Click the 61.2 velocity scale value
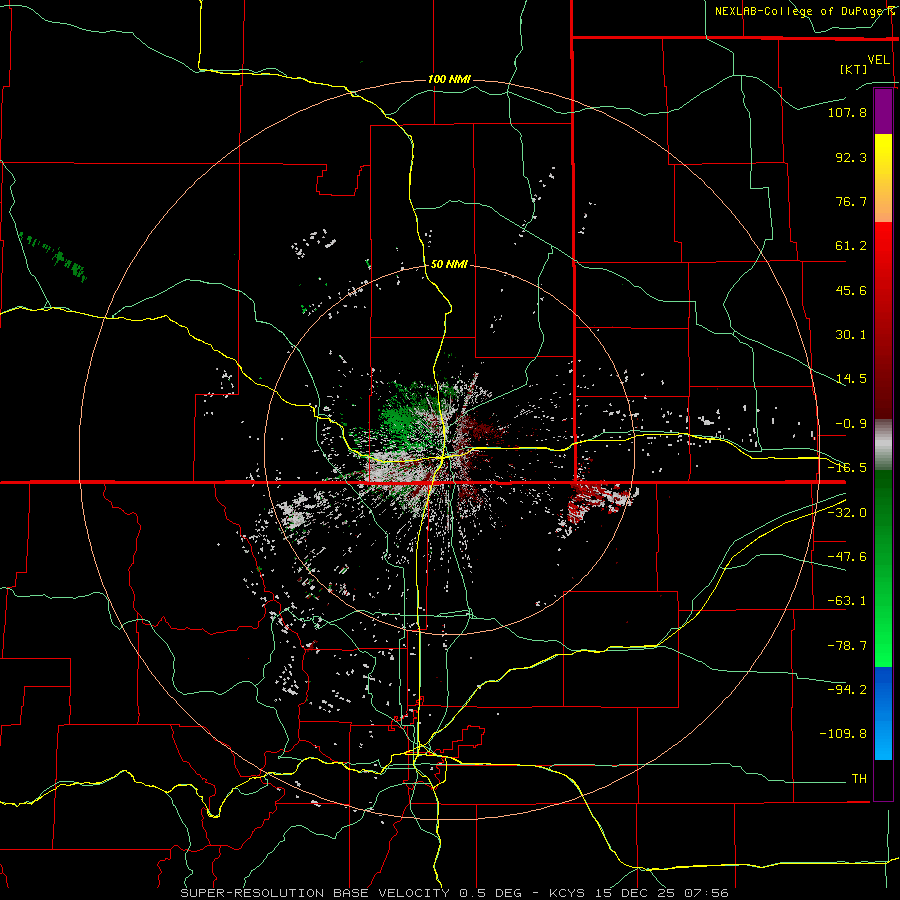The width and height of the screenshot is (900, 900). 851,246
